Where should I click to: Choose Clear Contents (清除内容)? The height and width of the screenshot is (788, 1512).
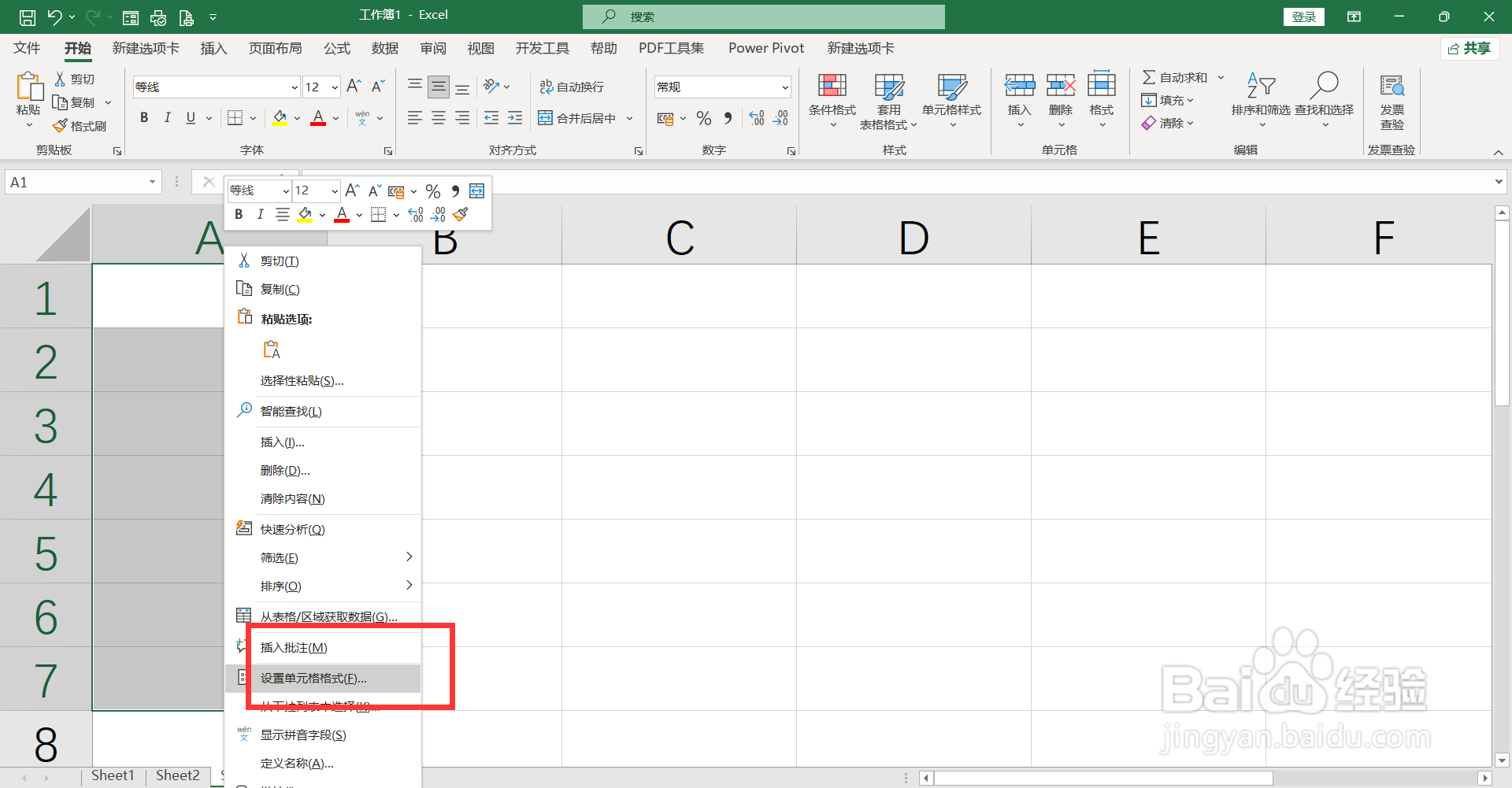[323, 499]
